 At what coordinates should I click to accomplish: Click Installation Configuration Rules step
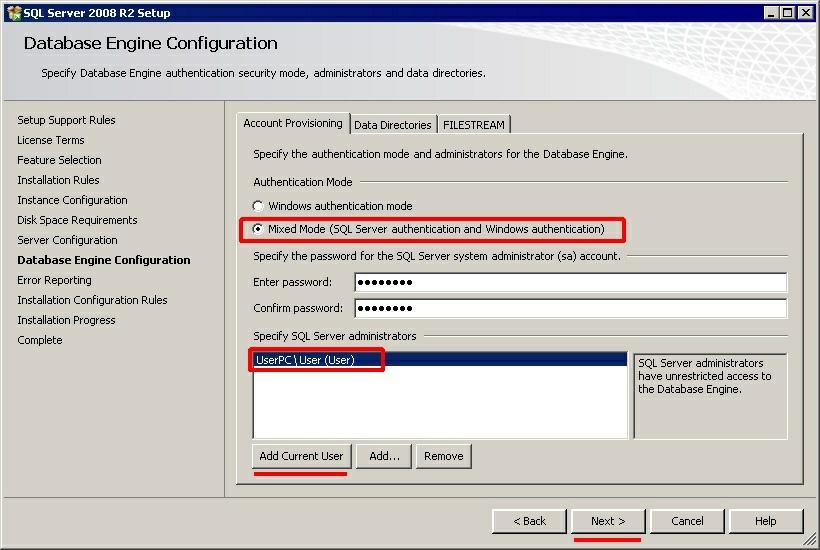[x=92, y=300]
